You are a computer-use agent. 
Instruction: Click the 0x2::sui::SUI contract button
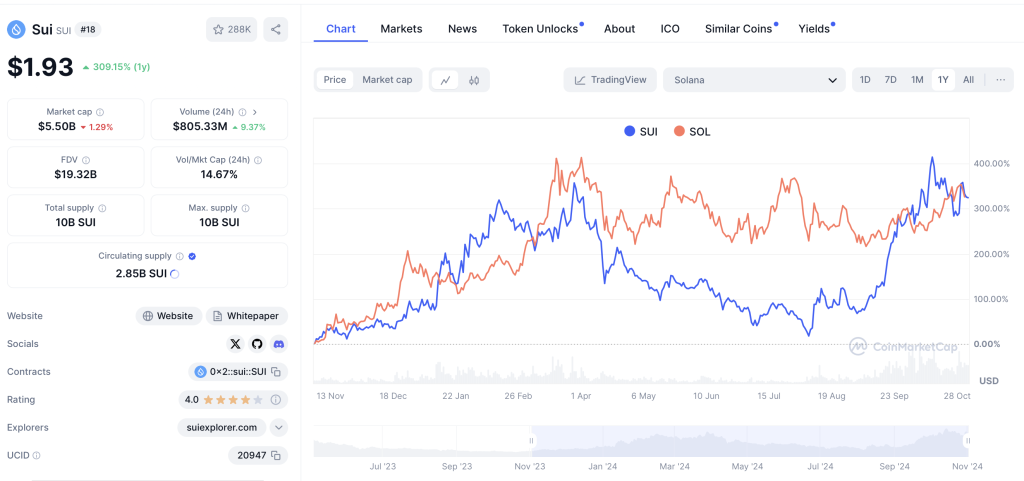pyautogui.click(x=238, y=372)
